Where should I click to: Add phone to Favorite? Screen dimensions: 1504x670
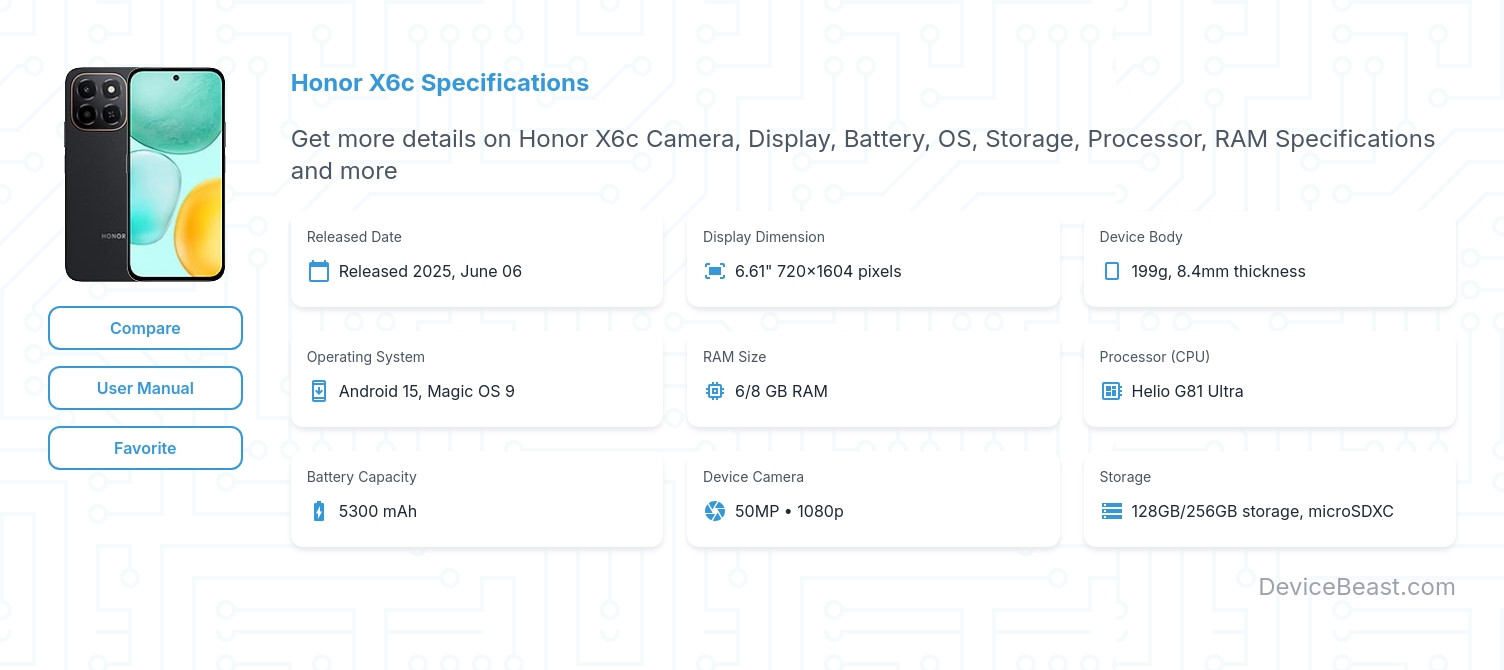[x=145, y=448]
